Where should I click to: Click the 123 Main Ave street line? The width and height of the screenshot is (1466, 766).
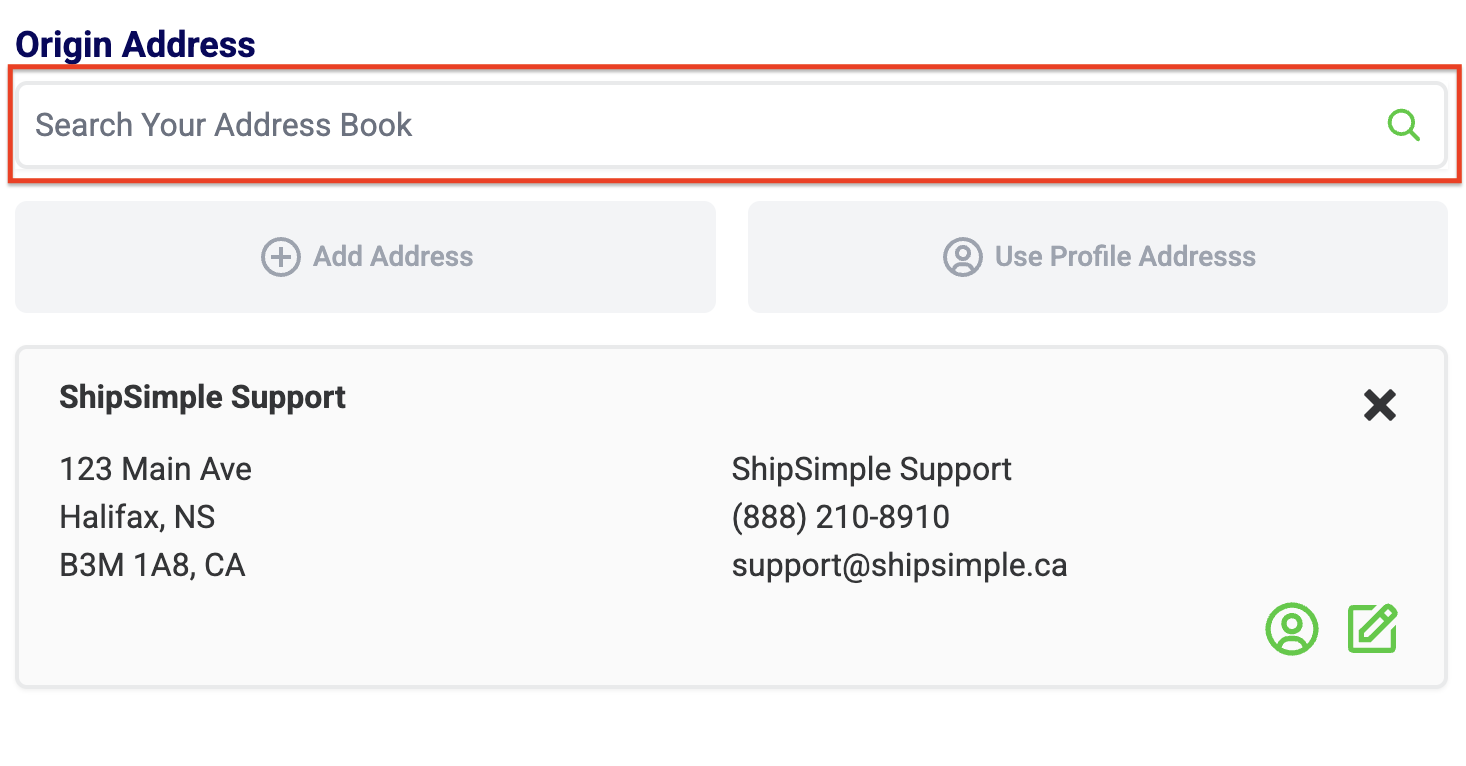coord(156,469)
